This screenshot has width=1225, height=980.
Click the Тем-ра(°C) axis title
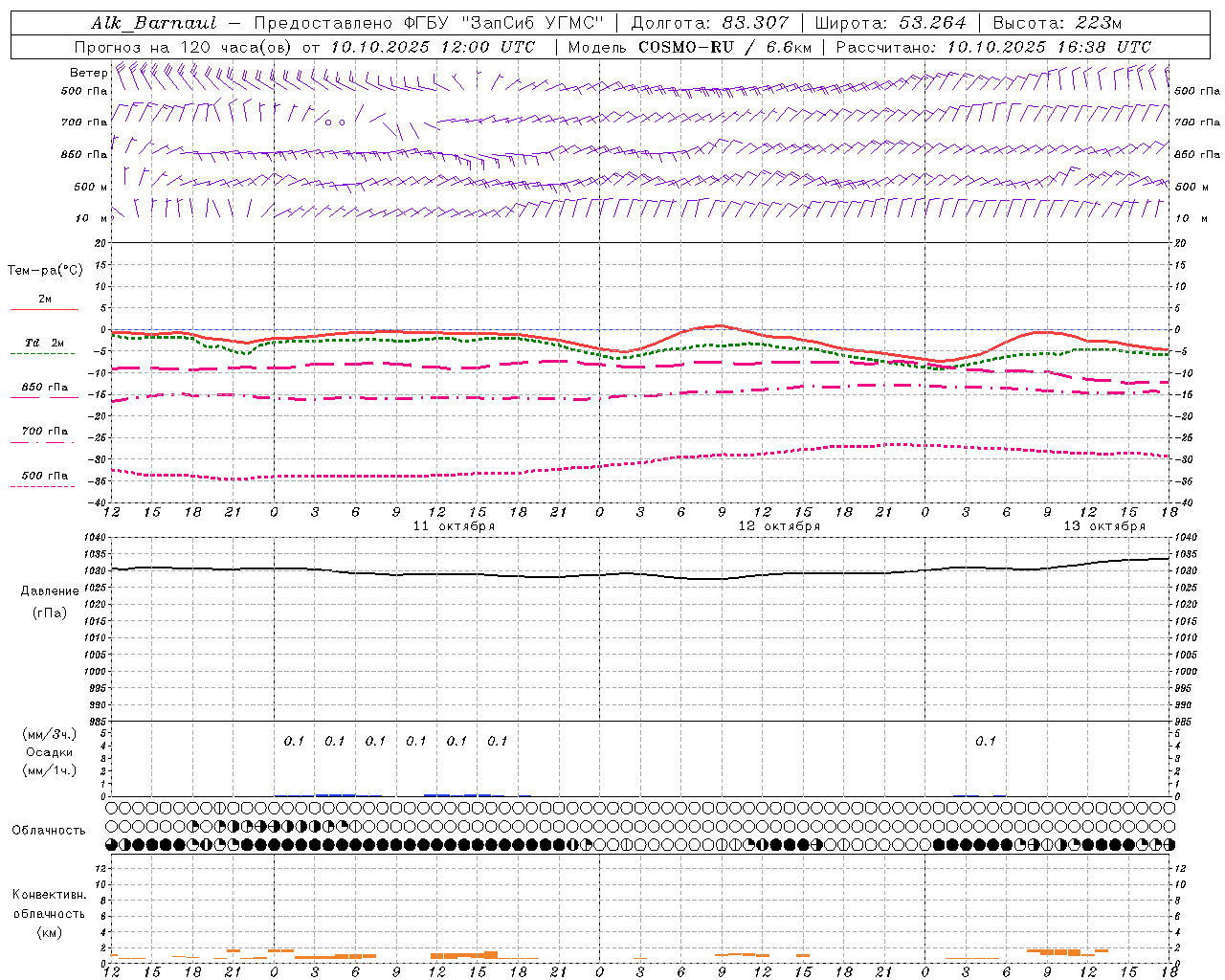(x=45, y=271)
